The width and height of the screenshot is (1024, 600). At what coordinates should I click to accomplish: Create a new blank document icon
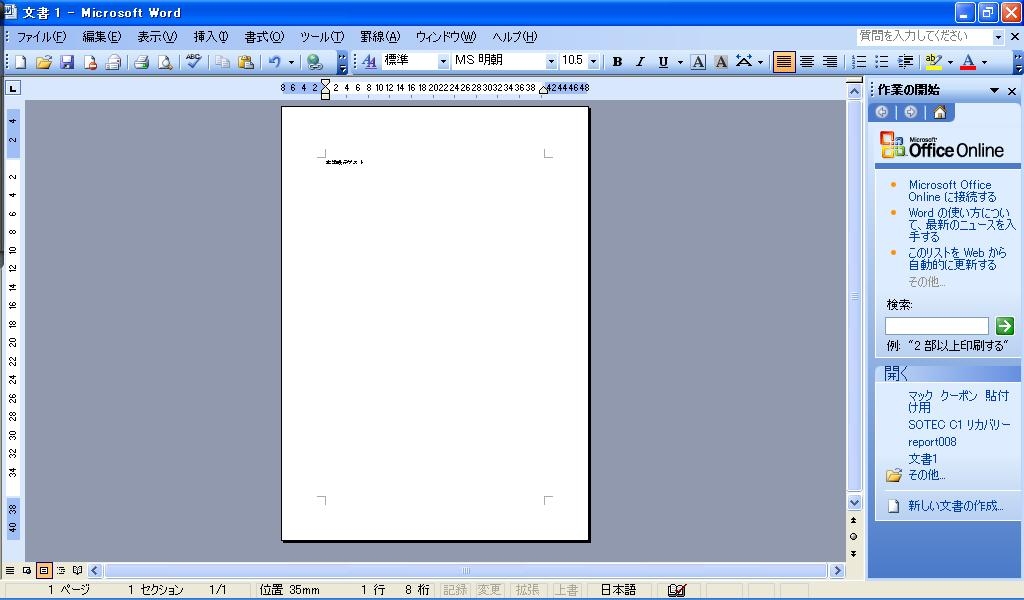click(20, 62)
